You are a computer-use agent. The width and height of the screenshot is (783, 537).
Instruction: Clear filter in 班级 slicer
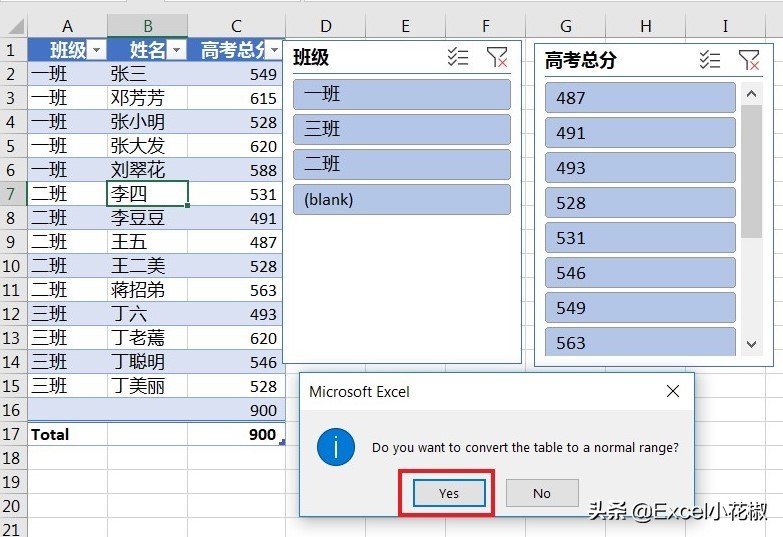coord(497,57)
